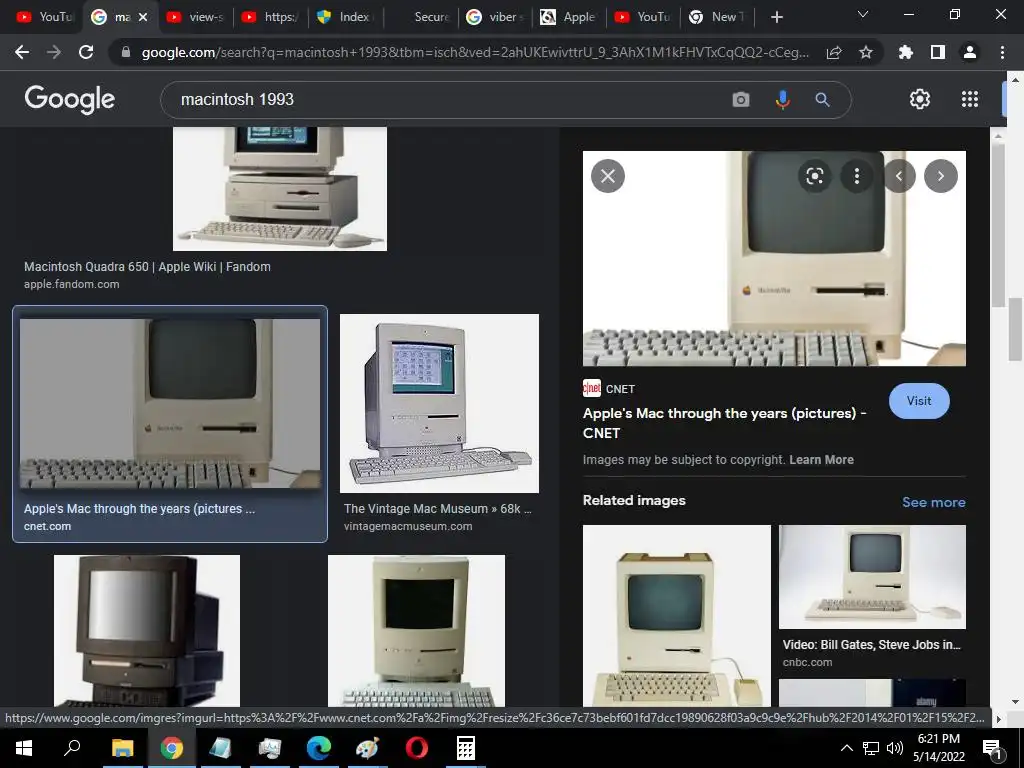Open Google apps grid
This screenshot has height=768, width=1024.
970,99
